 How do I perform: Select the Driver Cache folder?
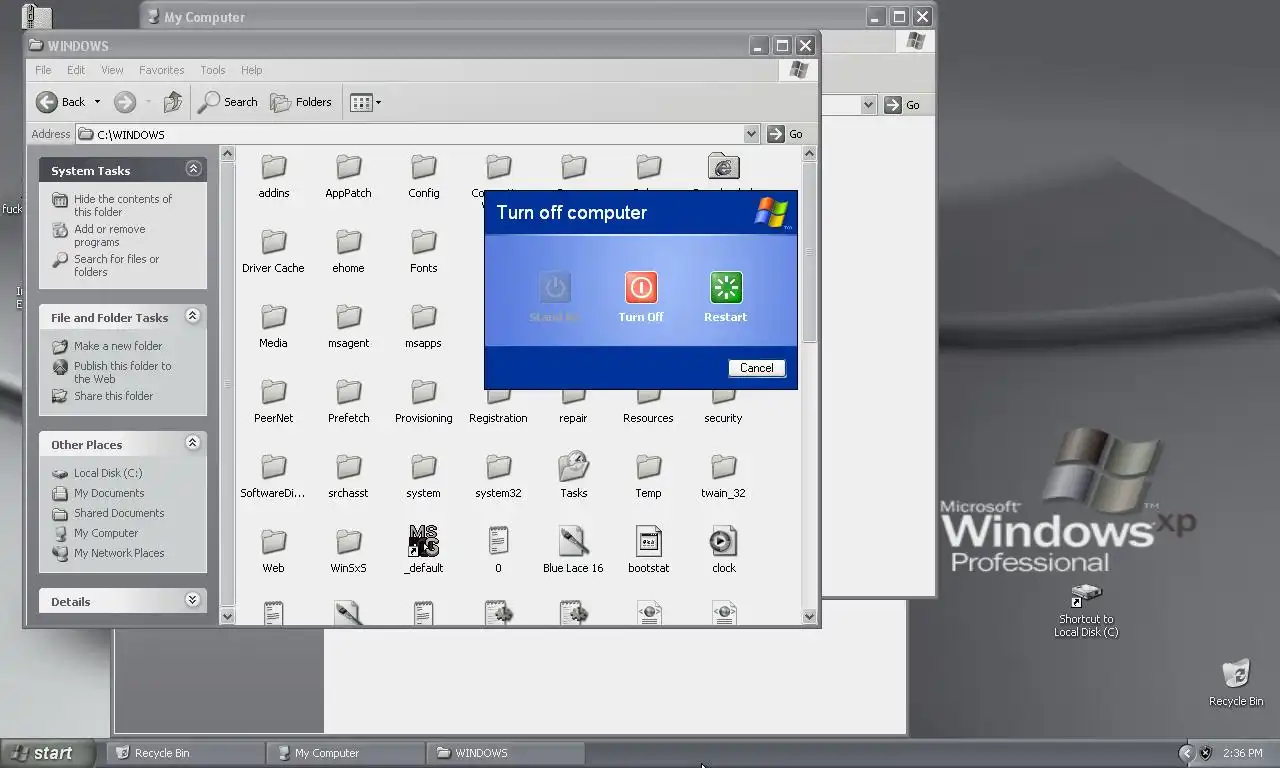pos(274,242)
